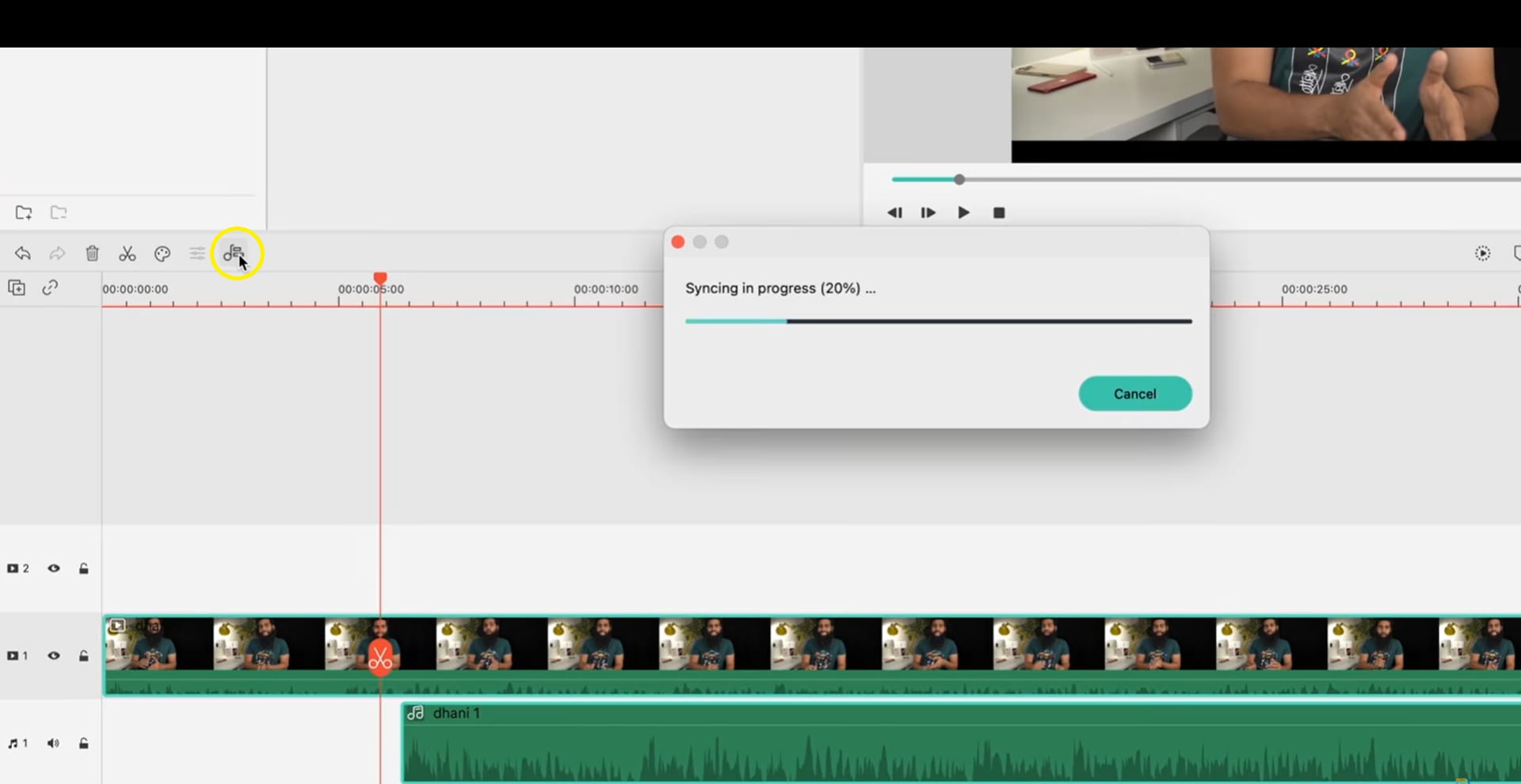
Task: Click the Delete Folder icon in the media panel
Action: 59,212
